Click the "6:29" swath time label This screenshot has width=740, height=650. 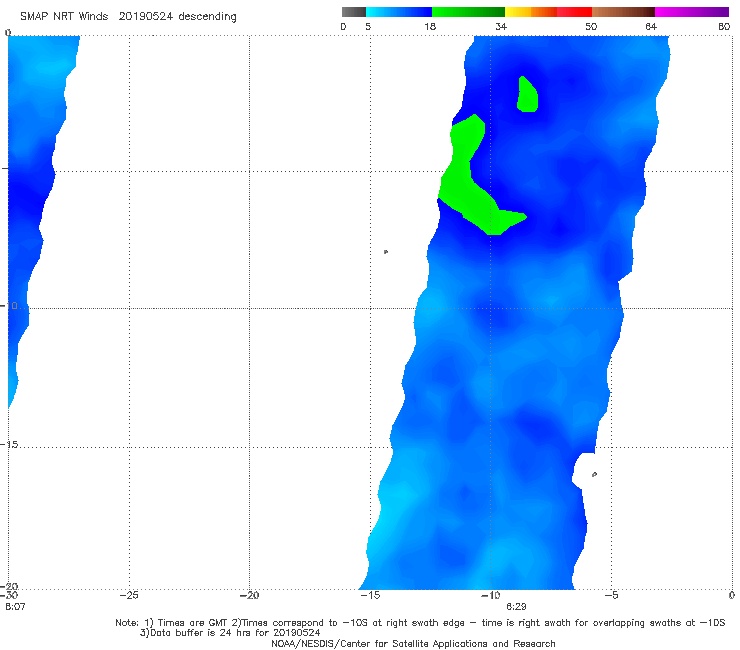pos(516,607)
